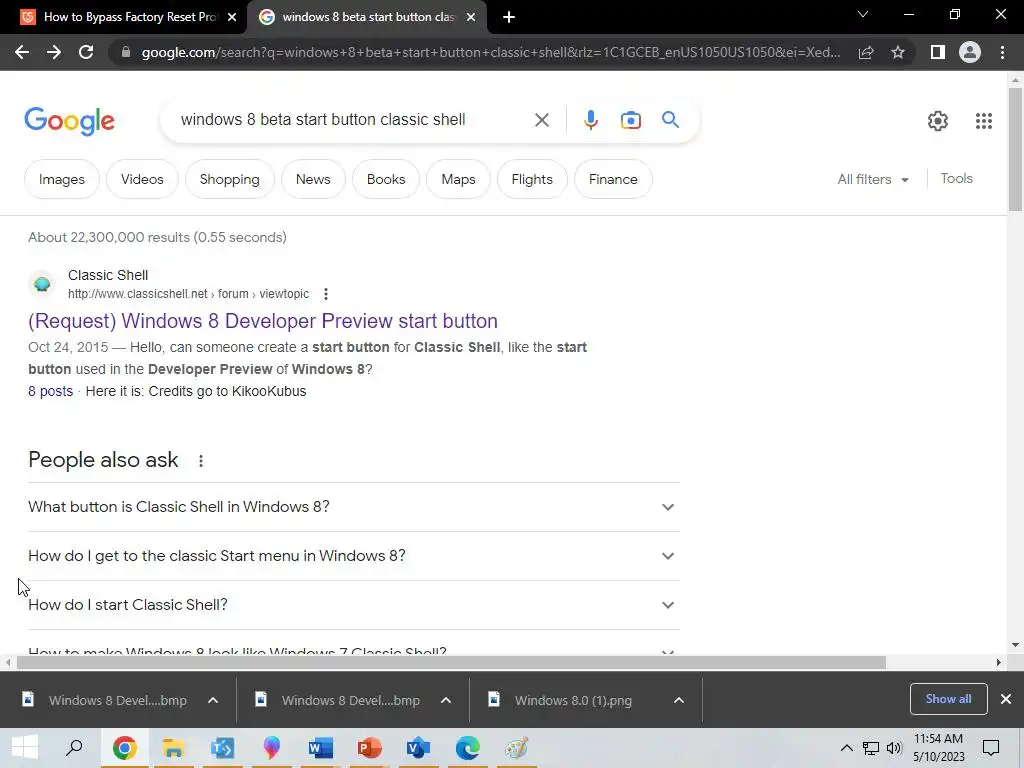This screenshot has height=768, width=1024.
Task: Expand 'How do I get to the classic Start menu'
Action: pos(354,556)
